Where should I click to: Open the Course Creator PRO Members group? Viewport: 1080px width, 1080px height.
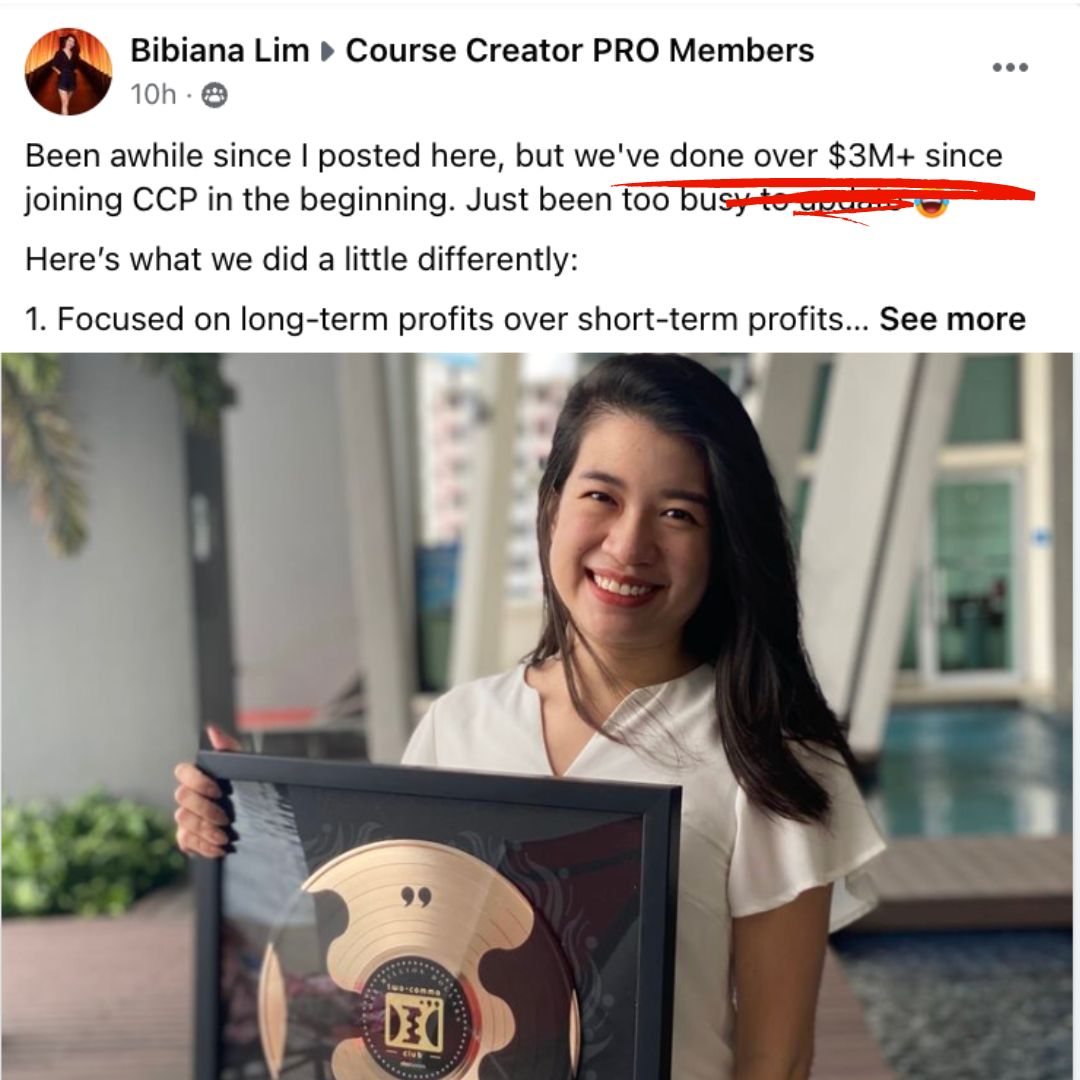[x=579, y=50]
